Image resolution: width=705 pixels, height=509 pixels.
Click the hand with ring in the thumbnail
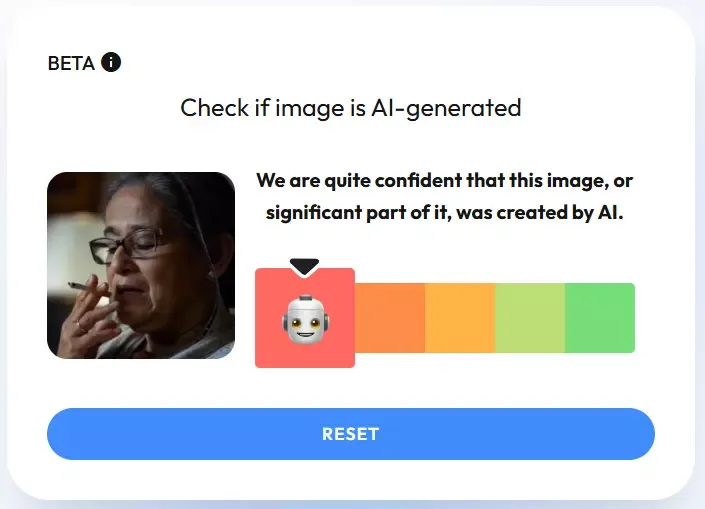(87, 317)
